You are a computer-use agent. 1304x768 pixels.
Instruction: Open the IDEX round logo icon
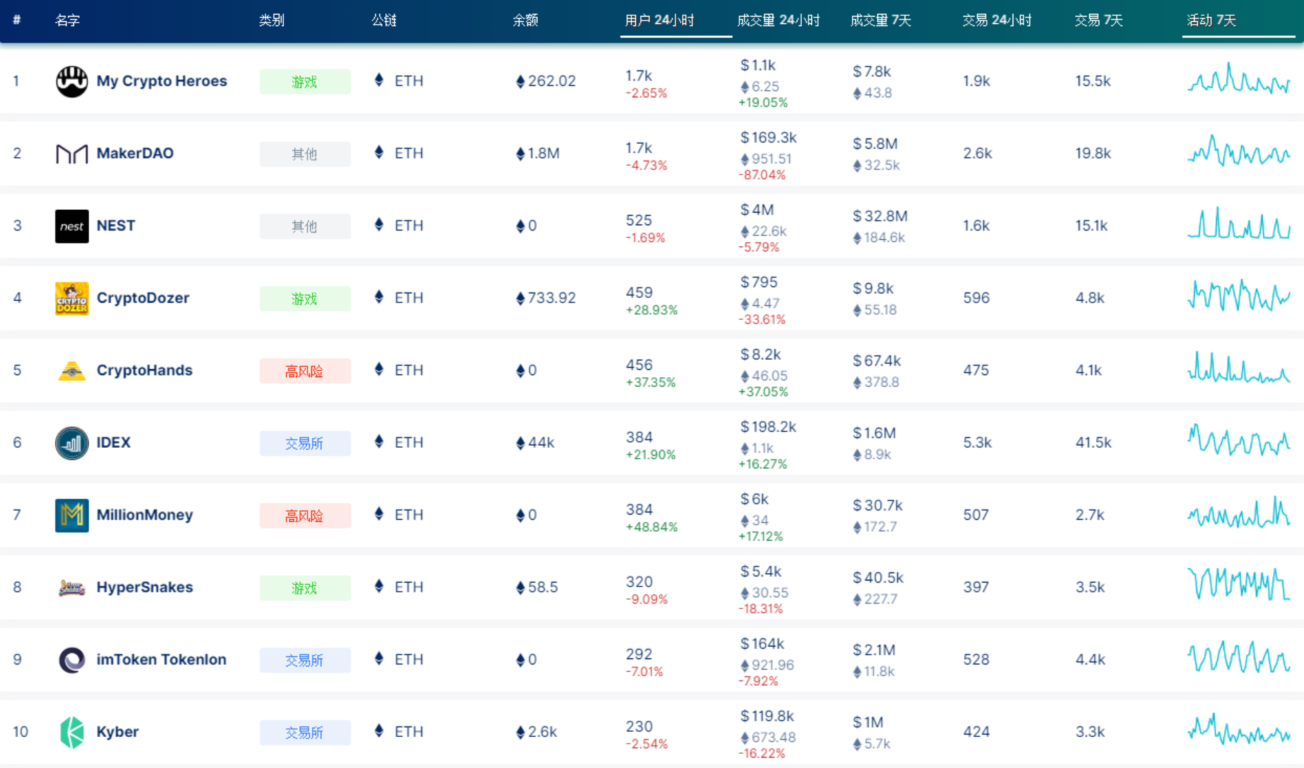[x=72, y=443]
